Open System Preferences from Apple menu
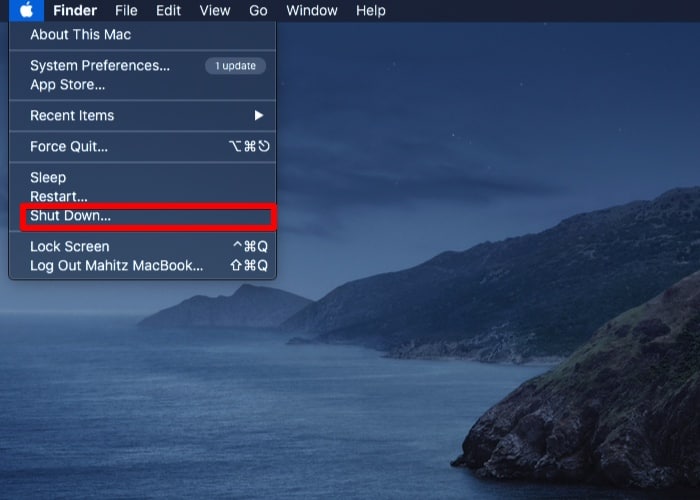700x500 pixels. tap(100, 66)
